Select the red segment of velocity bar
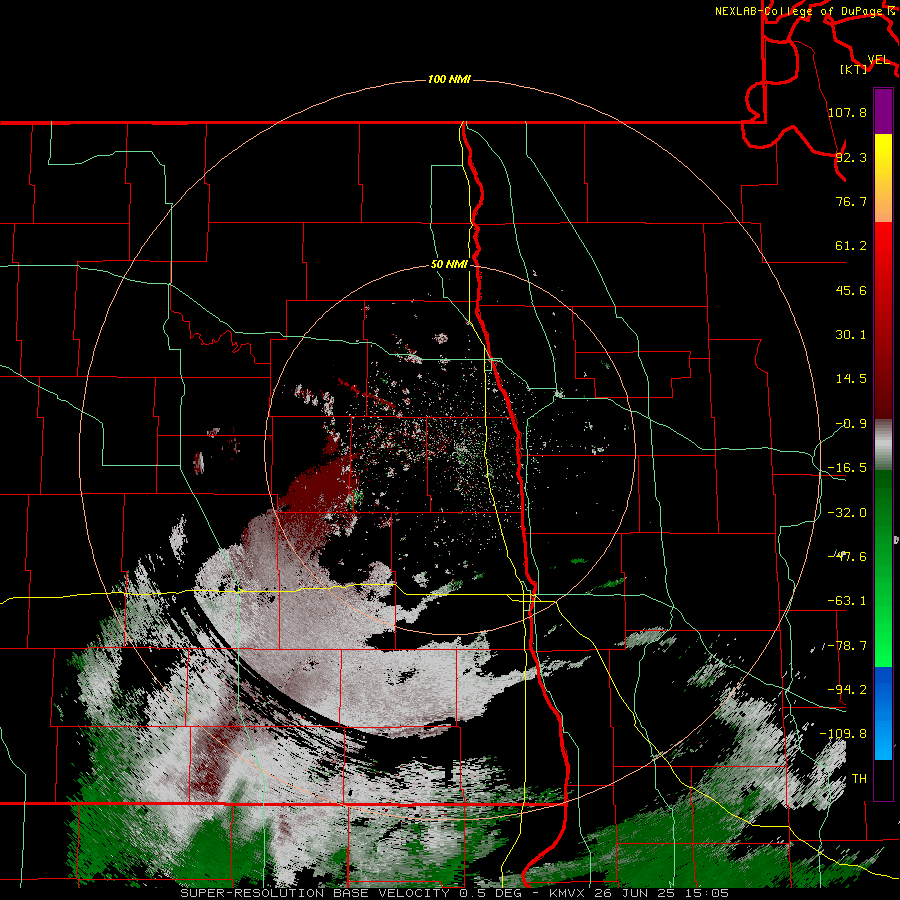 [x=883, y=320]
